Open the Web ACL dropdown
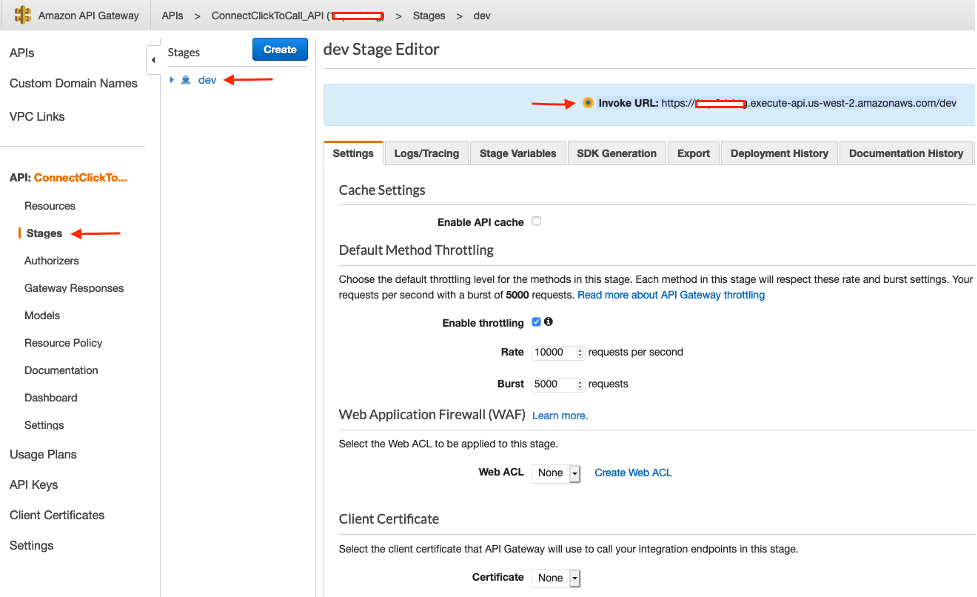This screenshot has height=597, width=977. [556, 473]
